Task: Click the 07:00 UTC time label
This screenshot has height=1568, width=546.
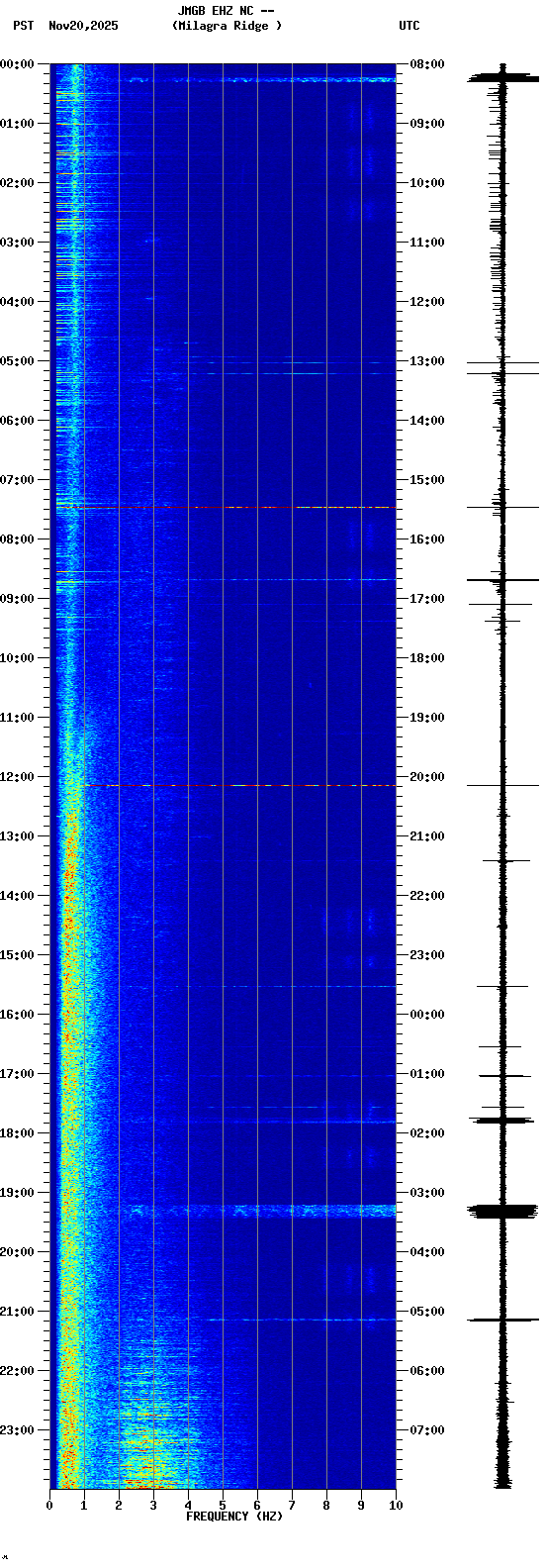Action: point(428,1430)
